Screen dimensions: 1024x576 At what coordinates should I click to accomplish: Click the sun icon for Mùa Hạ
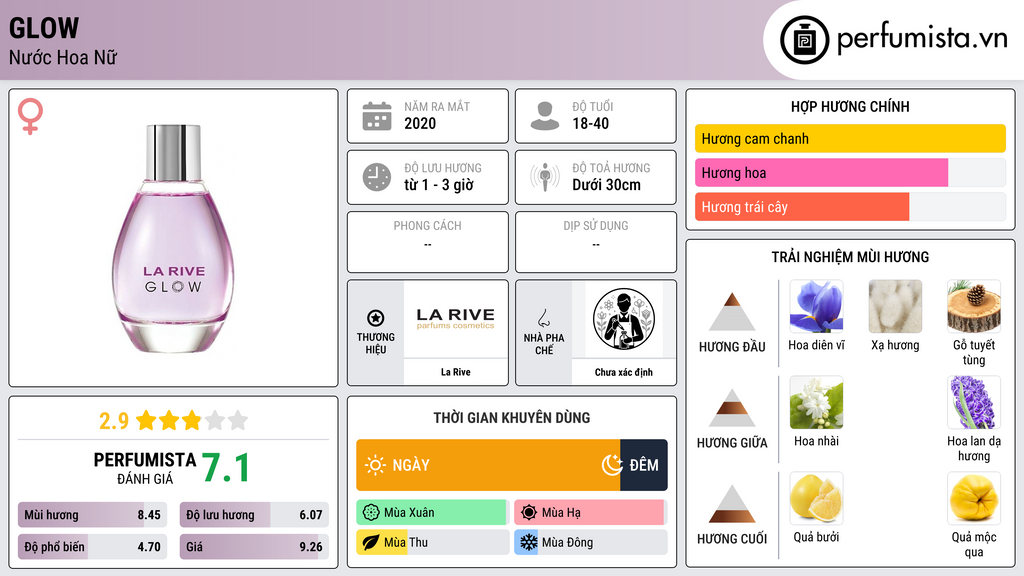coord(529,513)
